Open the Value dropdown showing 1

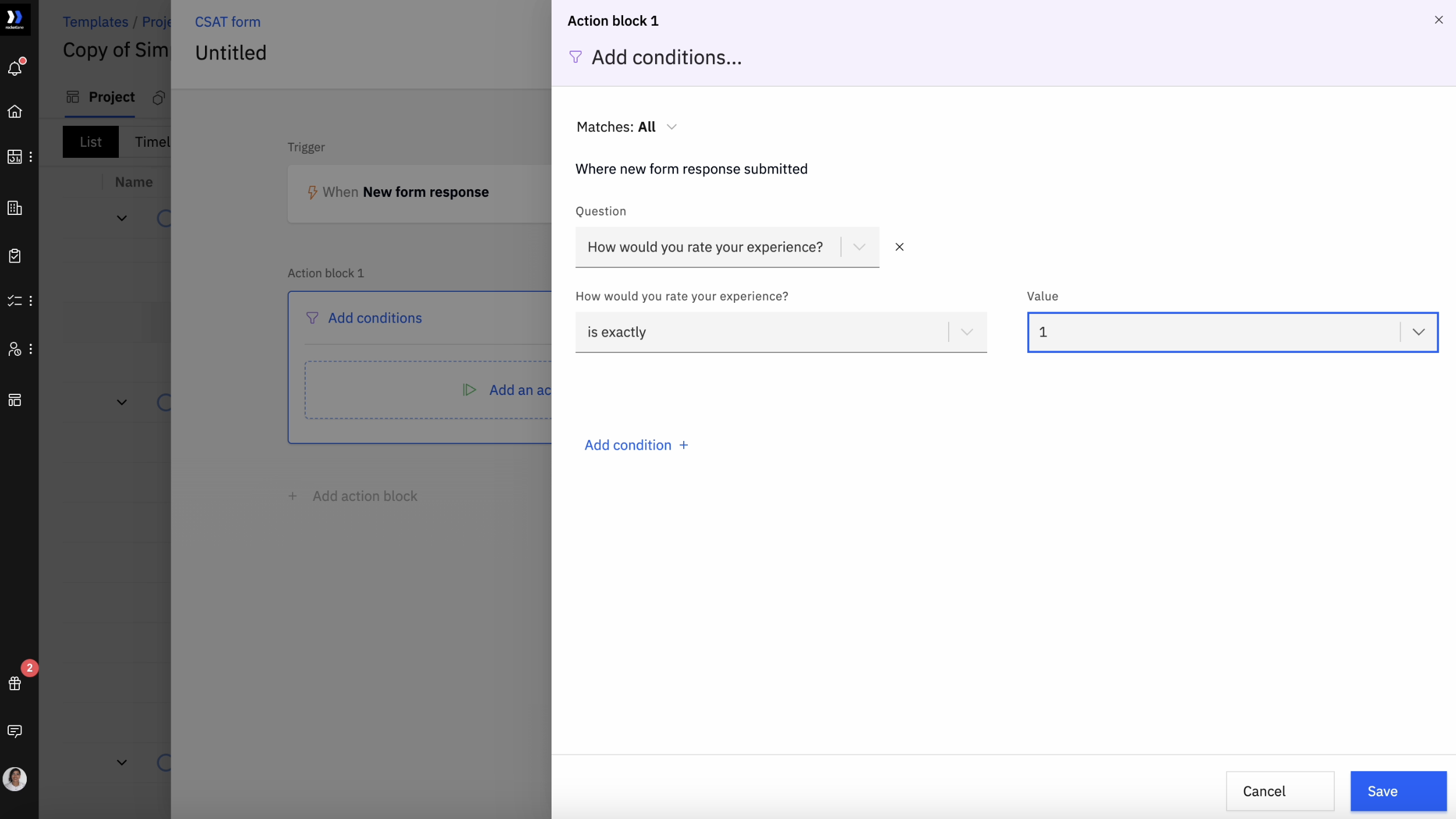click(x=1232, y=332)
